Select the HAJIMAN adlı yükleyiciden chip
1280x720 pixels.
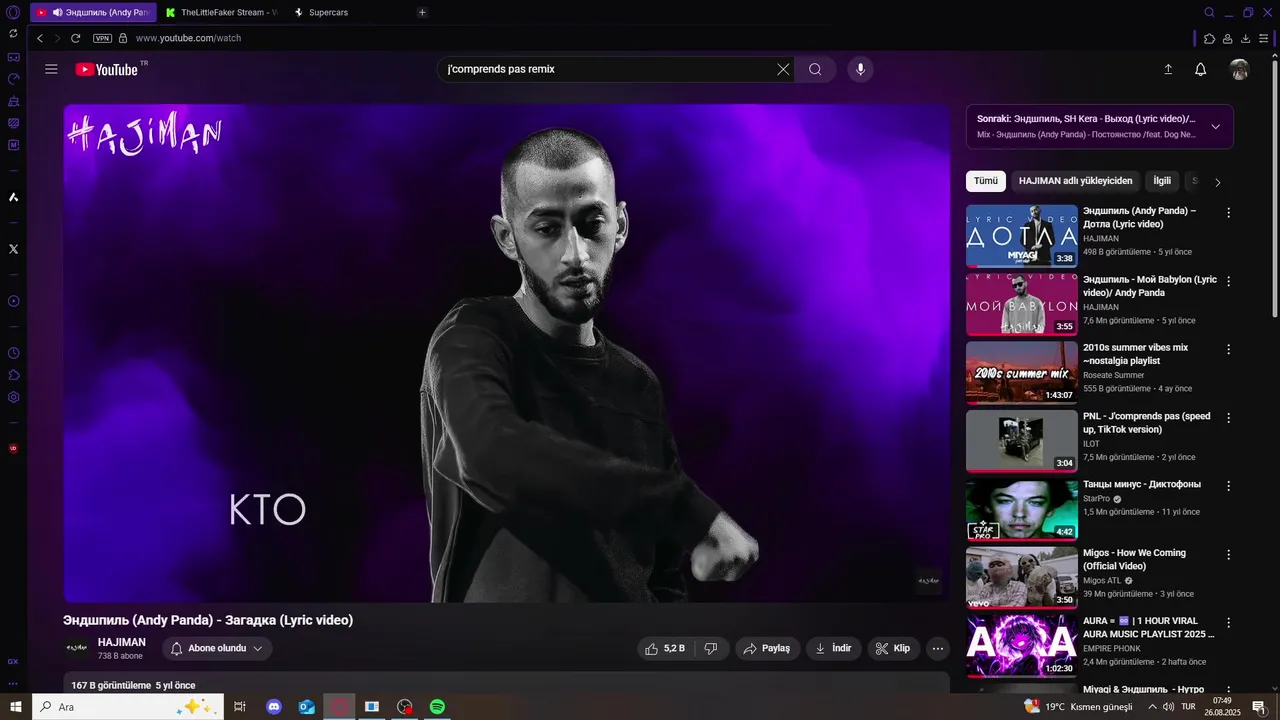click(1076, 181)
